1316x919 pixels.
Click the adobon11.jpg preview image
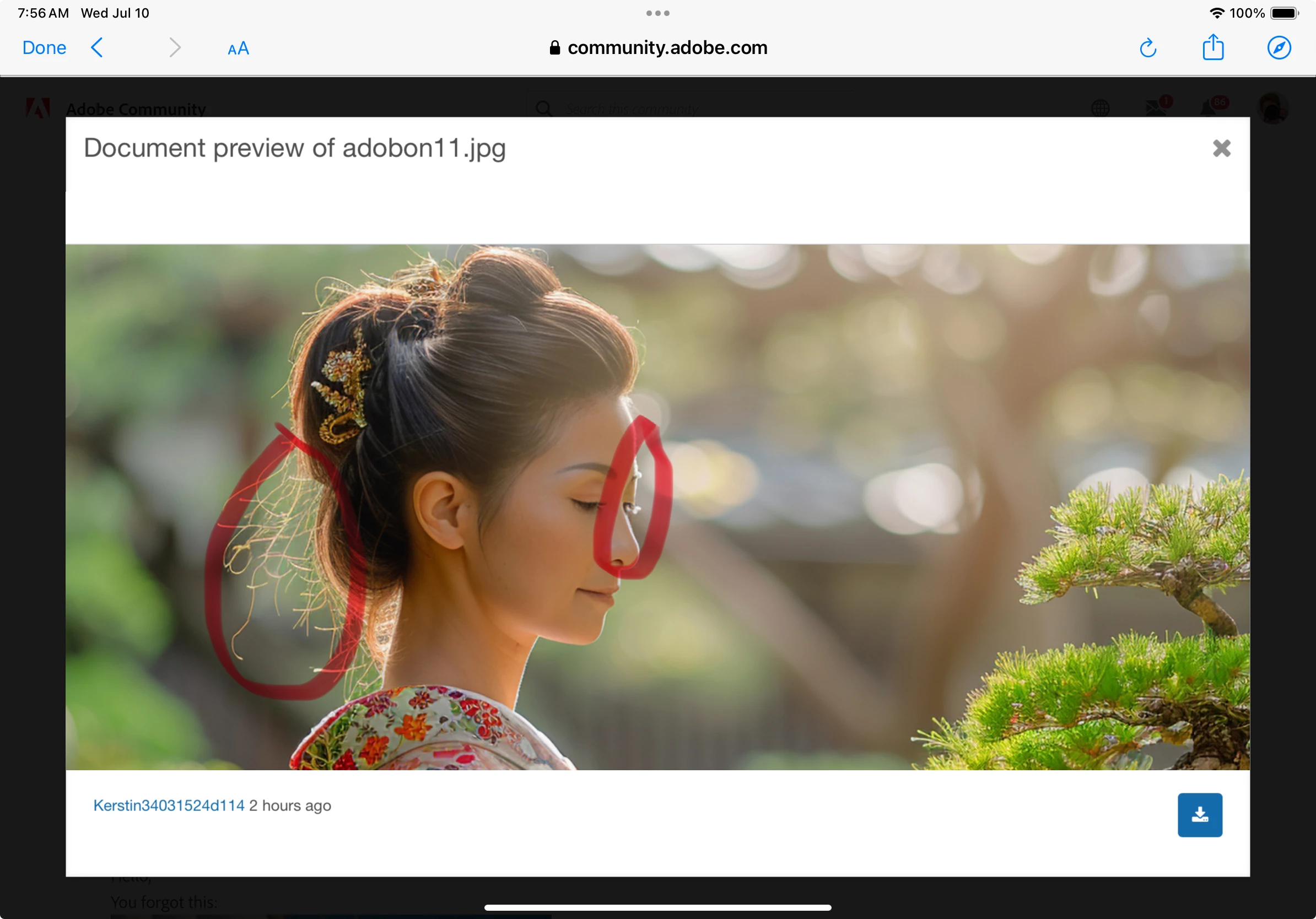657,507
